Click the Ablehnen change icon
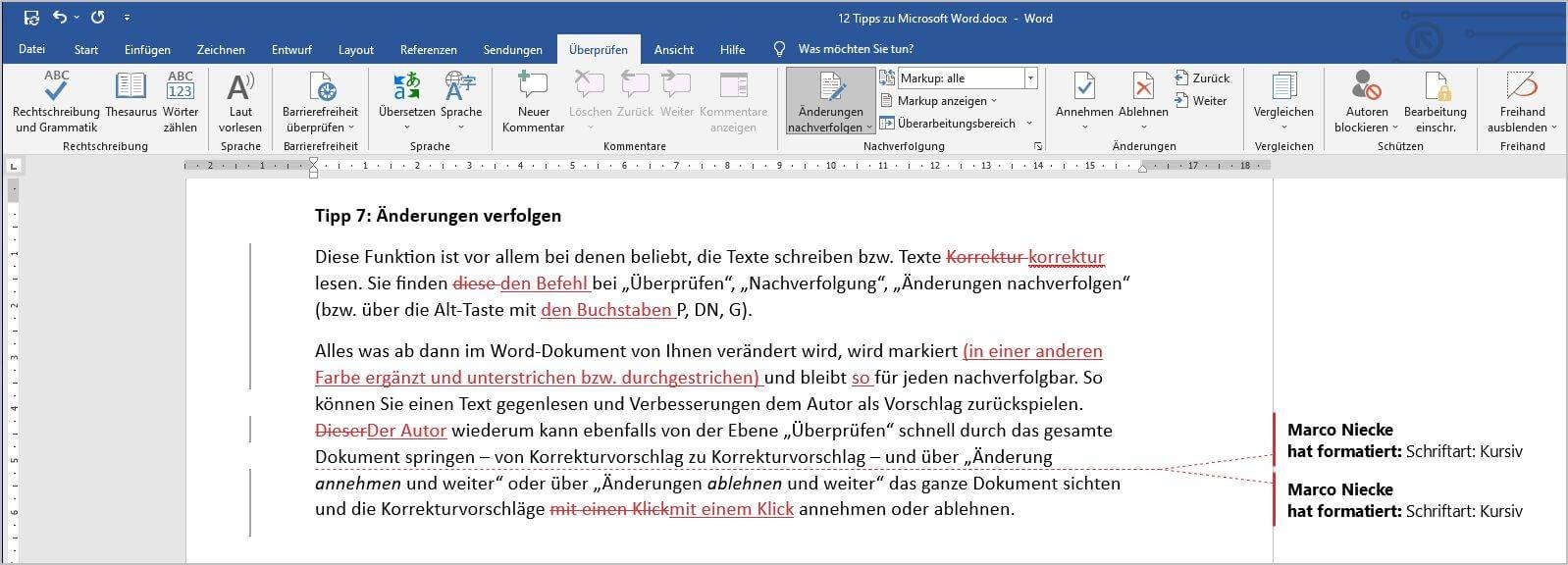The image size is (1568, 565). (x=1143, y=88)
